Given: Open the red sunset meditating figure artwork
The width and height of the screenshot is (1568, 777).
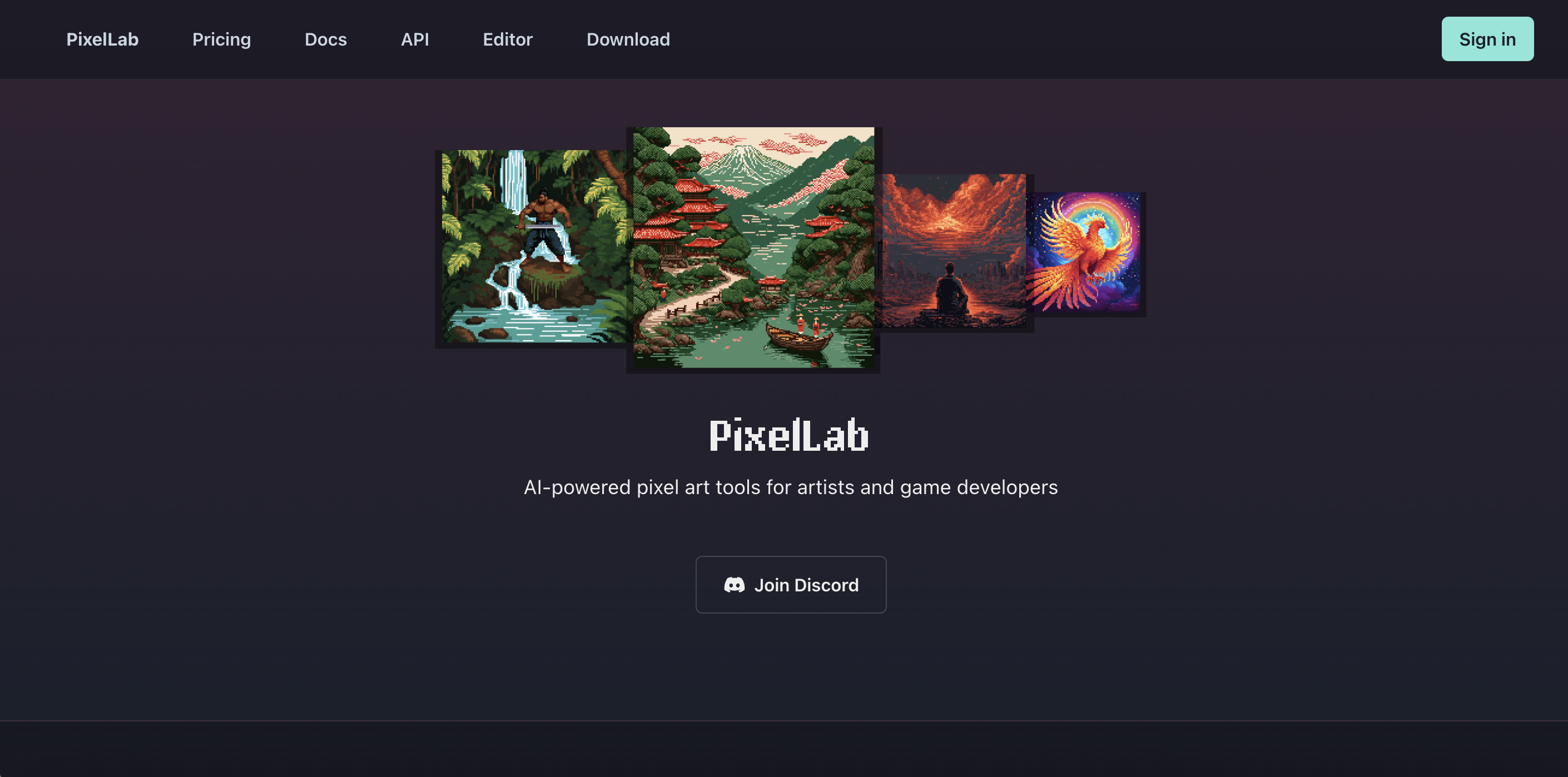Looking at the screenshot, I should 953,251.
